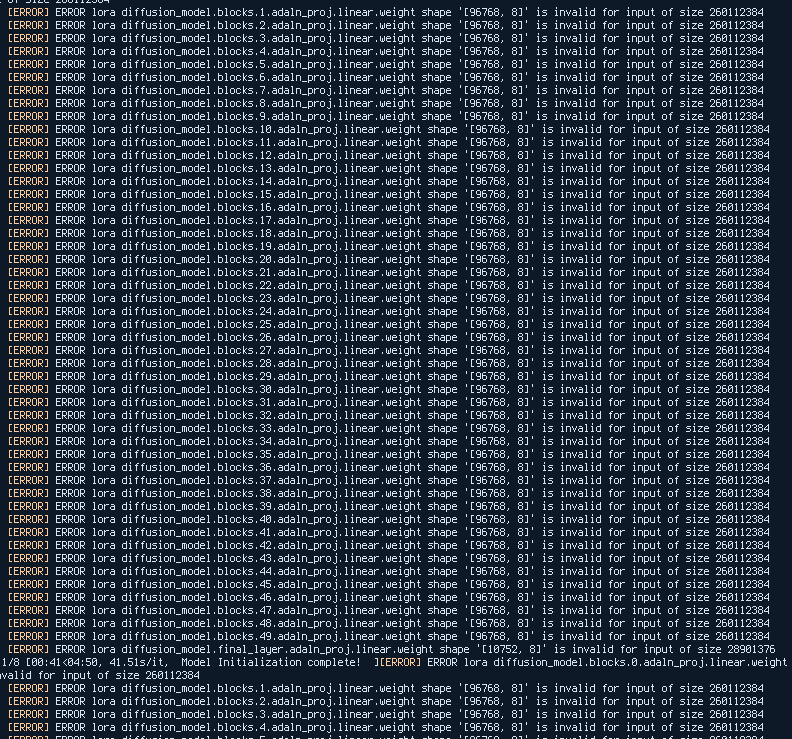Click the blocks.10.adaln_proj.linear.weight error line
The image size is (792, 739).
tap(388, 129)
